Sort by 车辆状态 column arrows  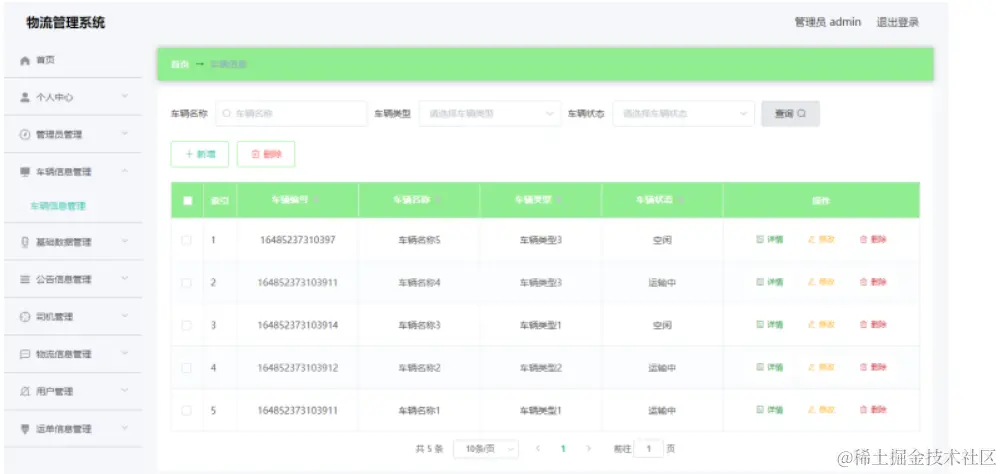tap(681, 200)
